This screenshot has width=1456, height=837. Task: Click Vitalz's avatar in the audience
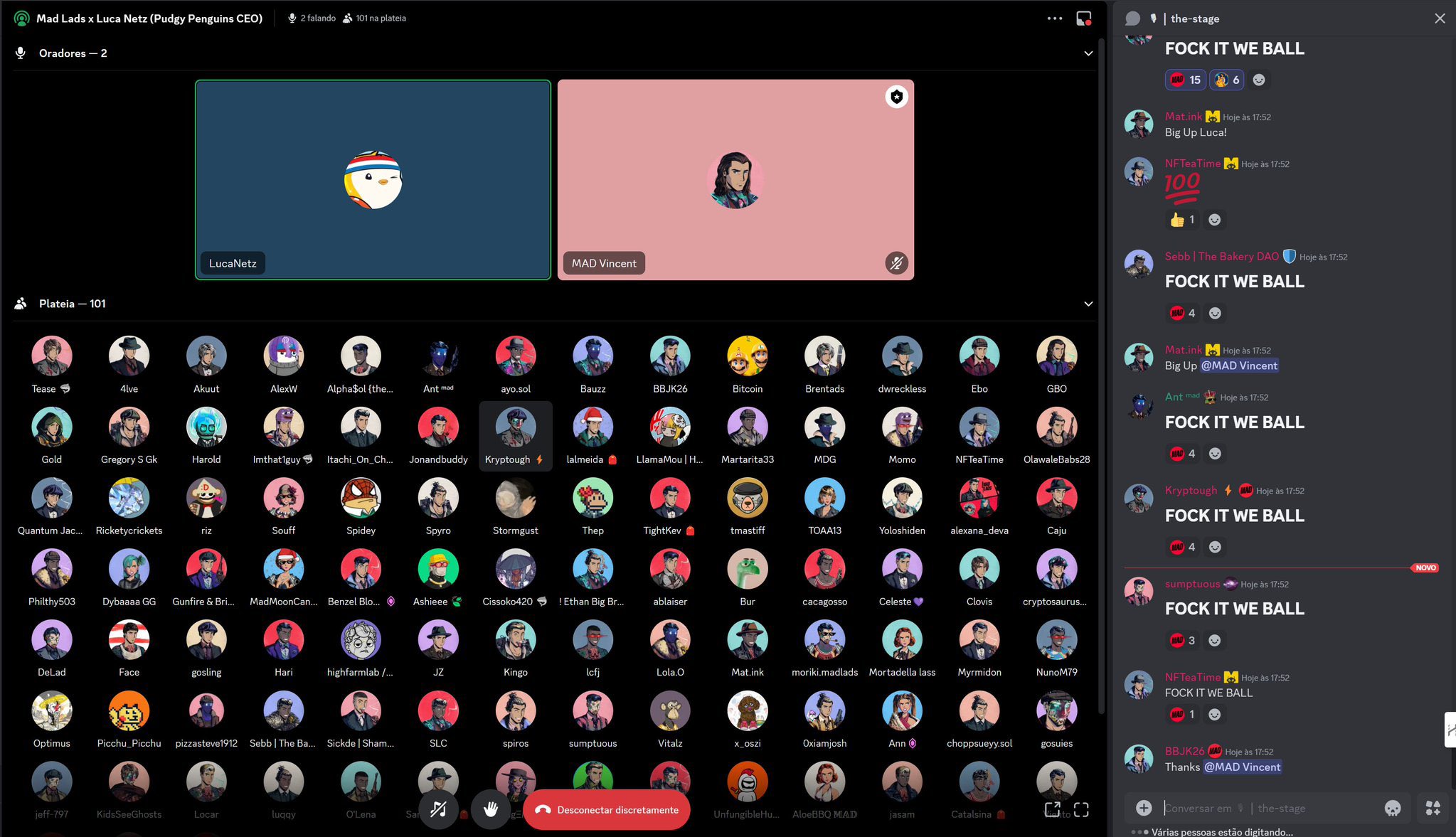(670, 710)
